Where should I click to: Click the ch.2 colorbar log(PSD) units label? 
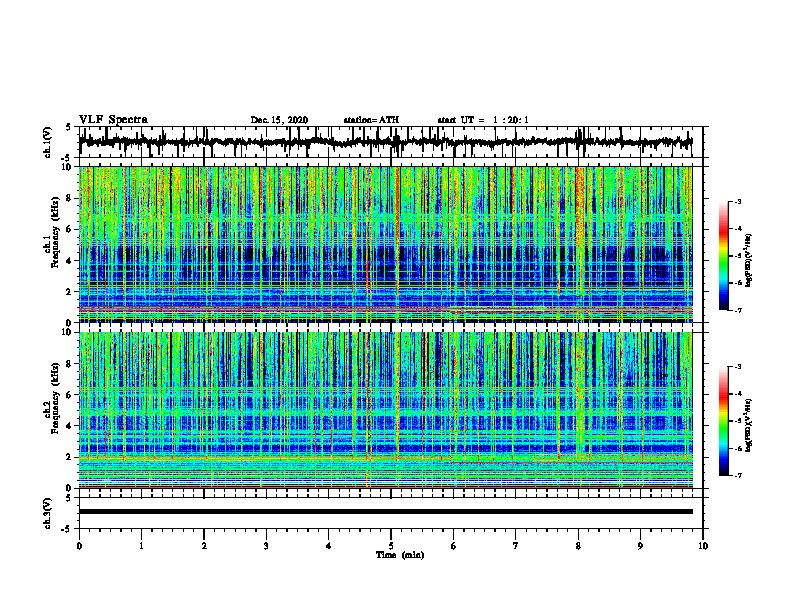tap(749, 425)
